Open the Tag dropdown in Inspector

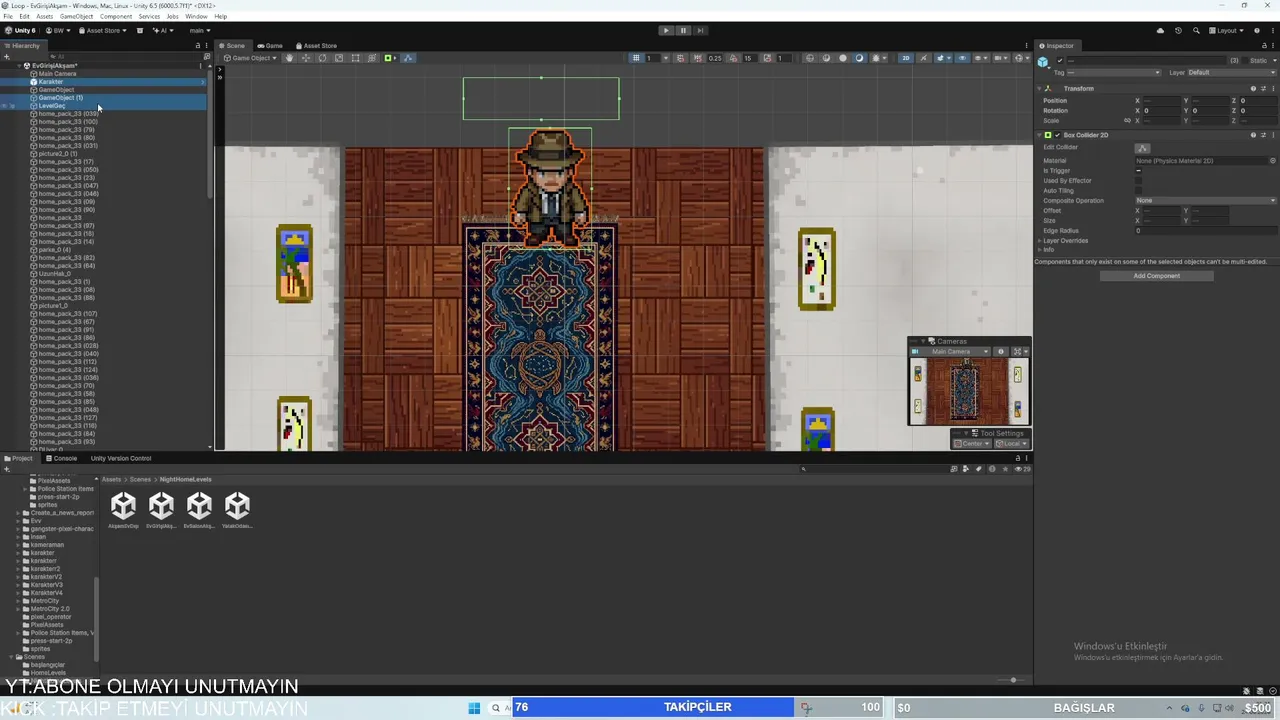point(1114,73)
